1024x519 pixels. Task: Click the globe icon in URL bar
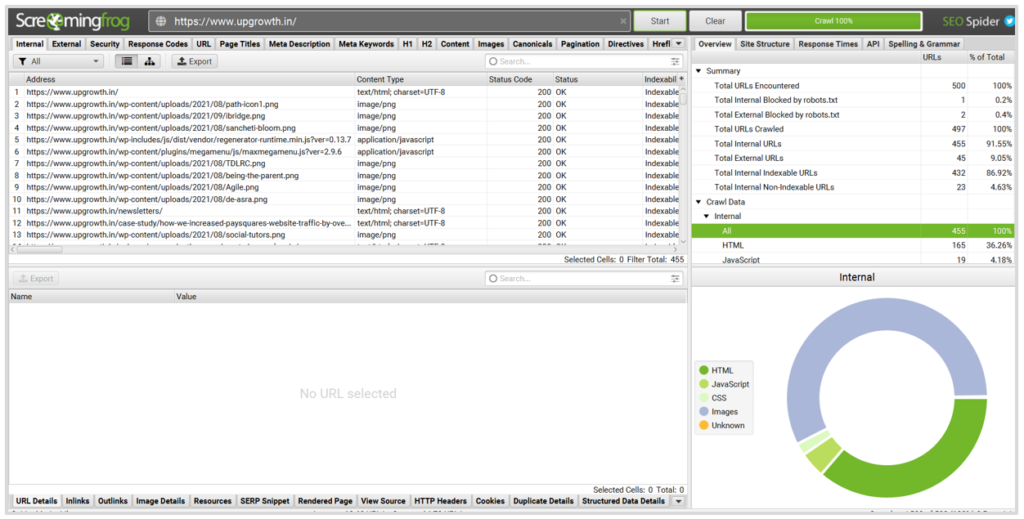[161, 21]
